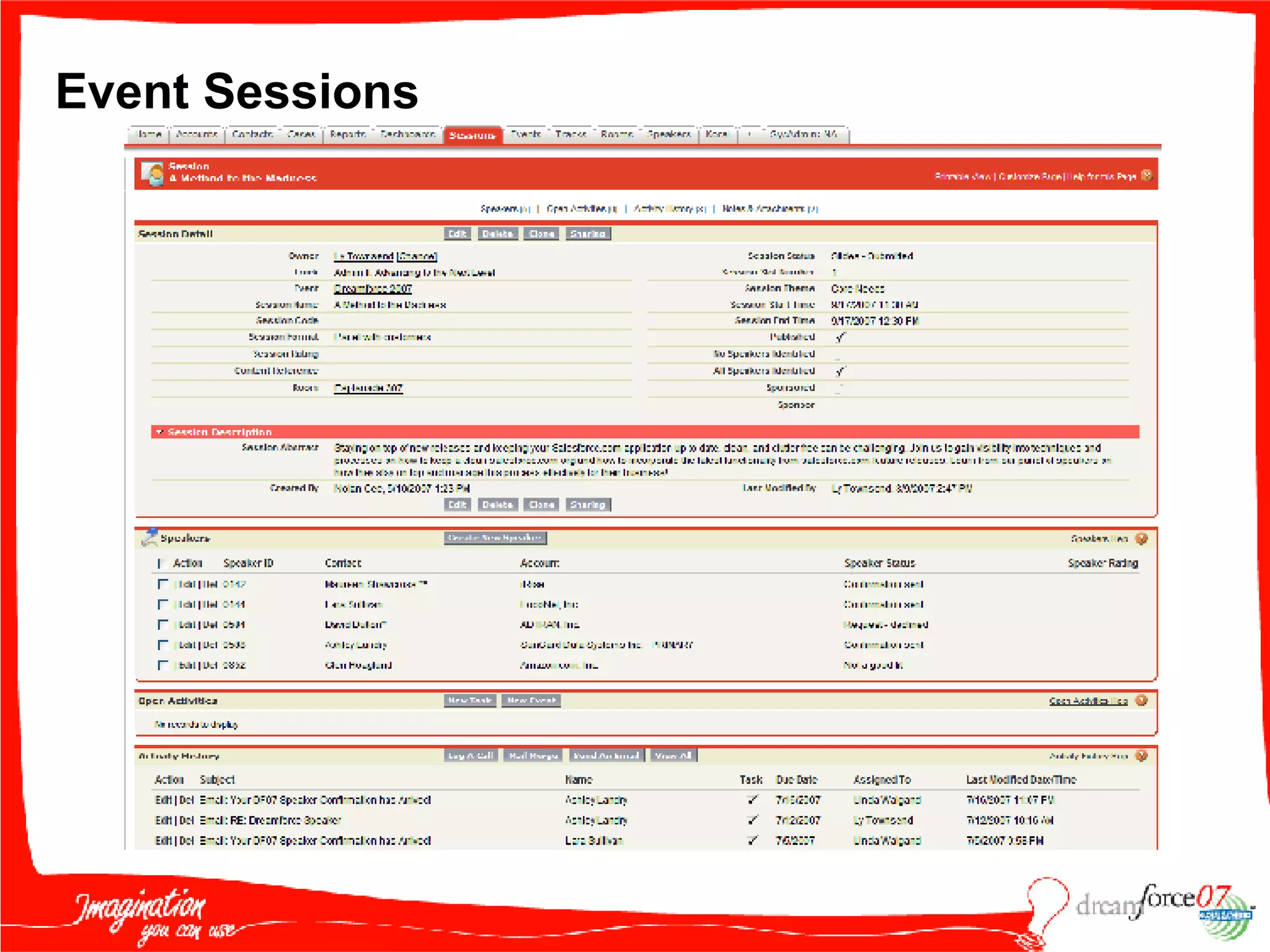Viewport: 1270px width, 952px height.
Task: Click the All Speakers Identified checkmark
Action: coord(840,371)
